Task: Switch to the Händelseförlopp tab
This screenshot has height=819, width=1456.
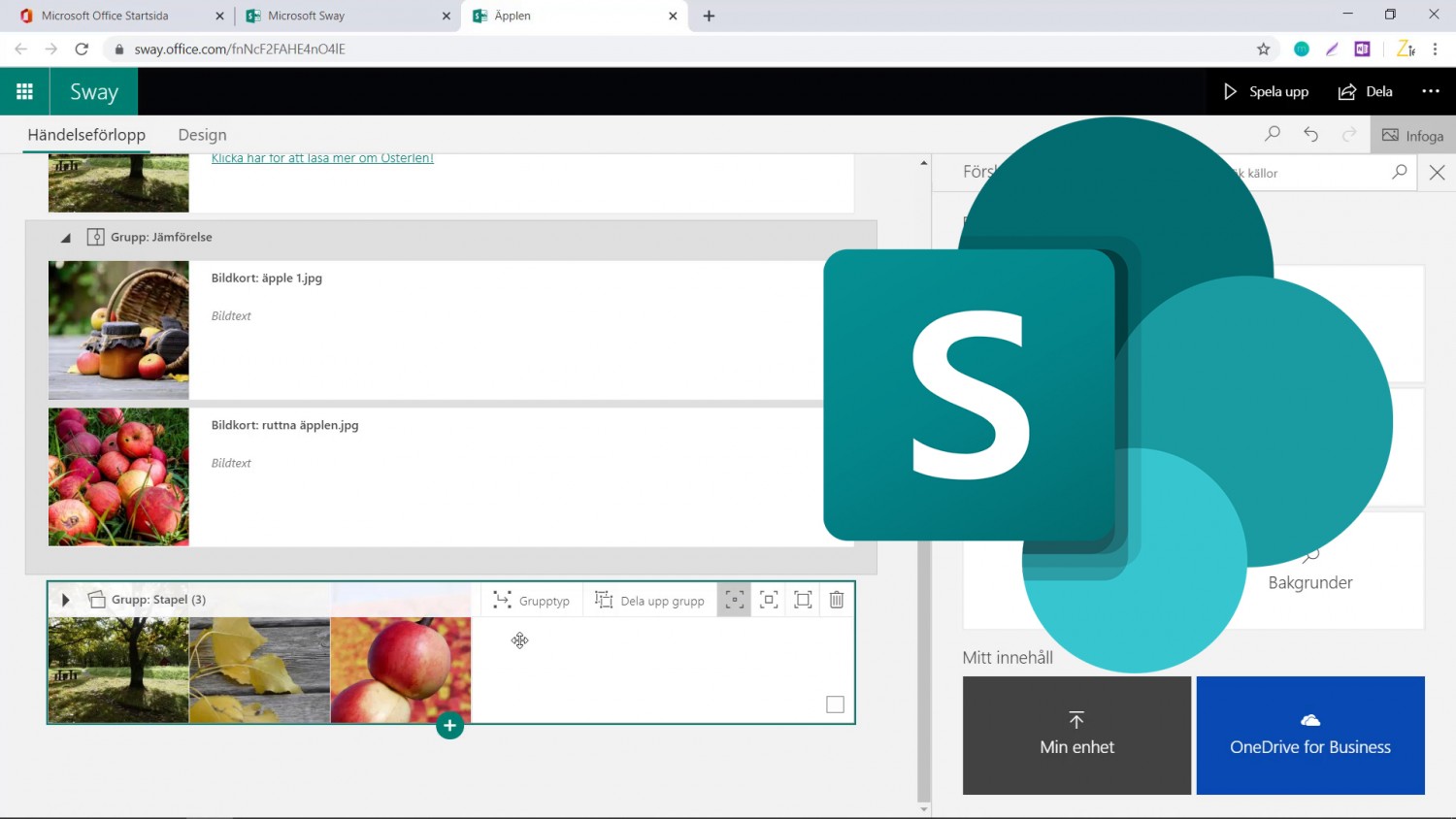Action: [x=86, y=135]
